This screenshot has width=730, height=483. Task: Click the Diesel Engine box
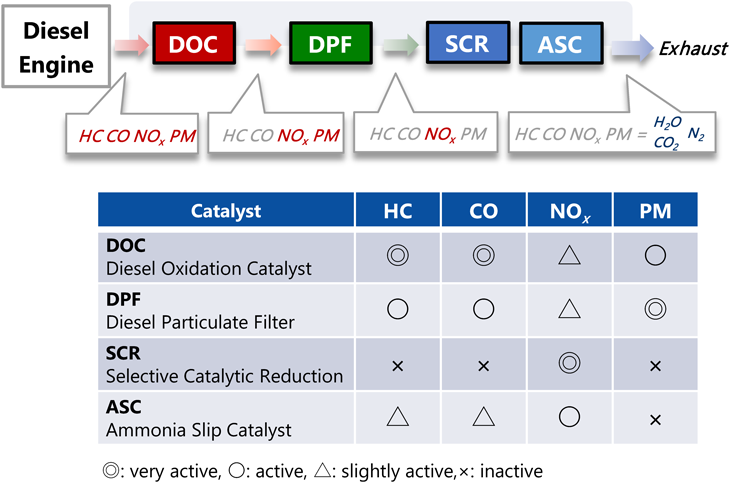tap(56, 47)
